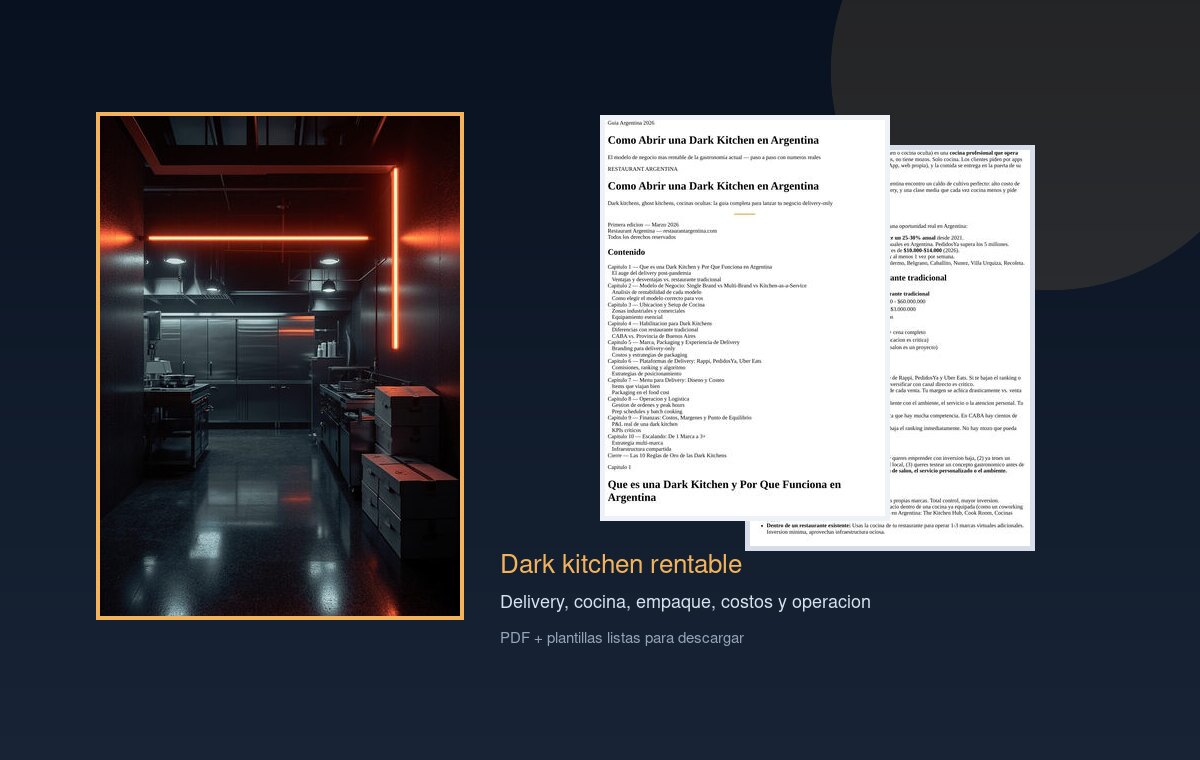Select 'Capitulo 4 — Habilitacion para Dark Kitchens'
Viewport: 1200px width, 760px height.
pos(660,323)
